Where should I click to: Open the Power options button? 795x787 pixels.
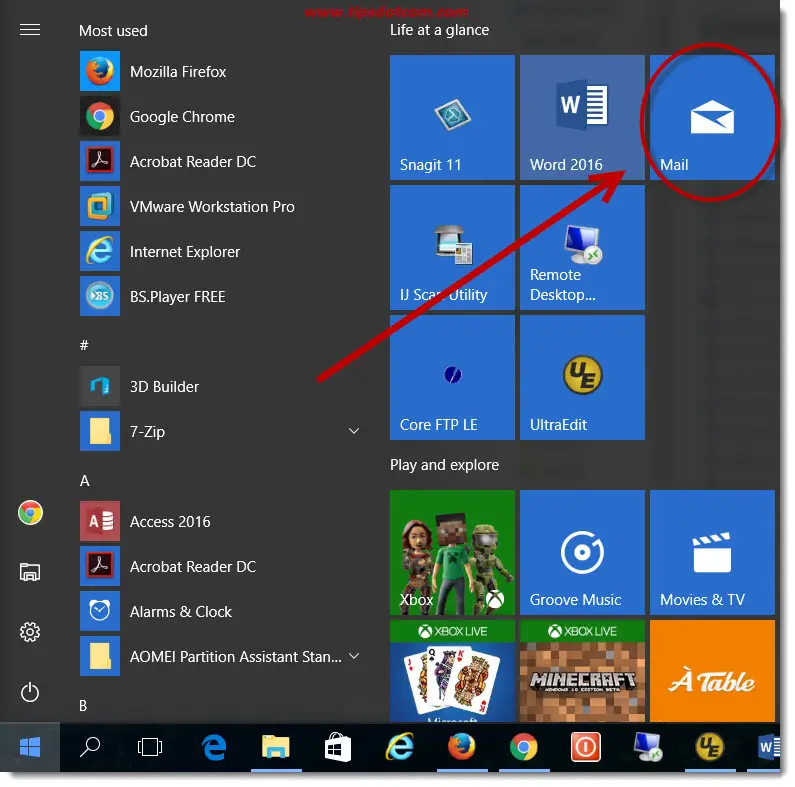(x=30, y=692)
